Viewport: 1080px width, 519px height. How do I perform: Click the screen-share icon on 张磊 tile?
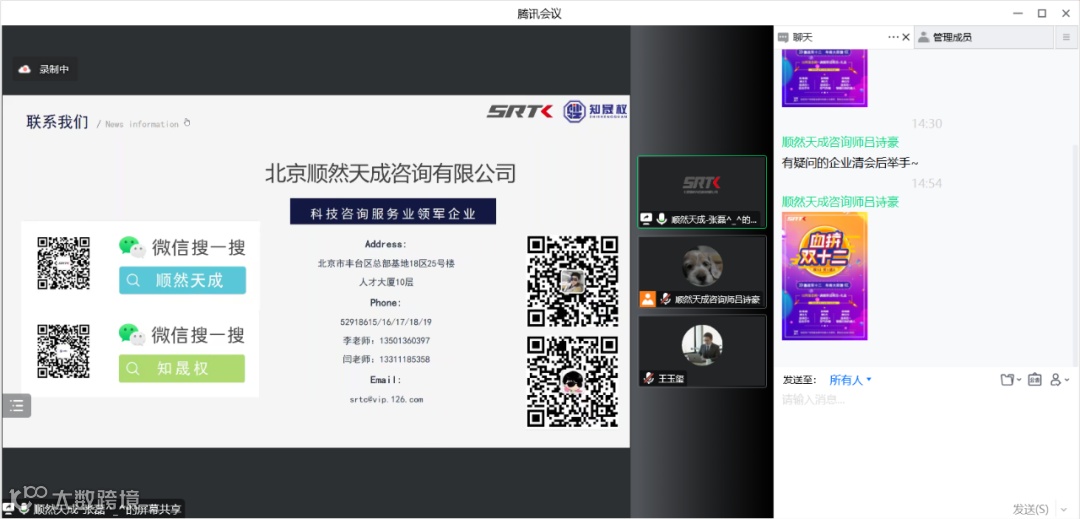[x=646, y=220]
